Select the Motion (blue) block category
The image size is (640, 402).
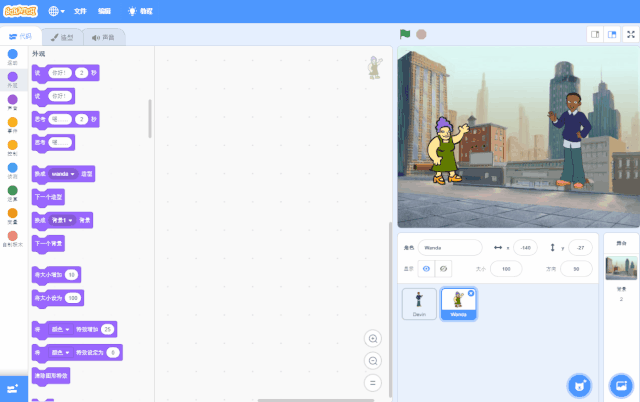tap(13, 57)
